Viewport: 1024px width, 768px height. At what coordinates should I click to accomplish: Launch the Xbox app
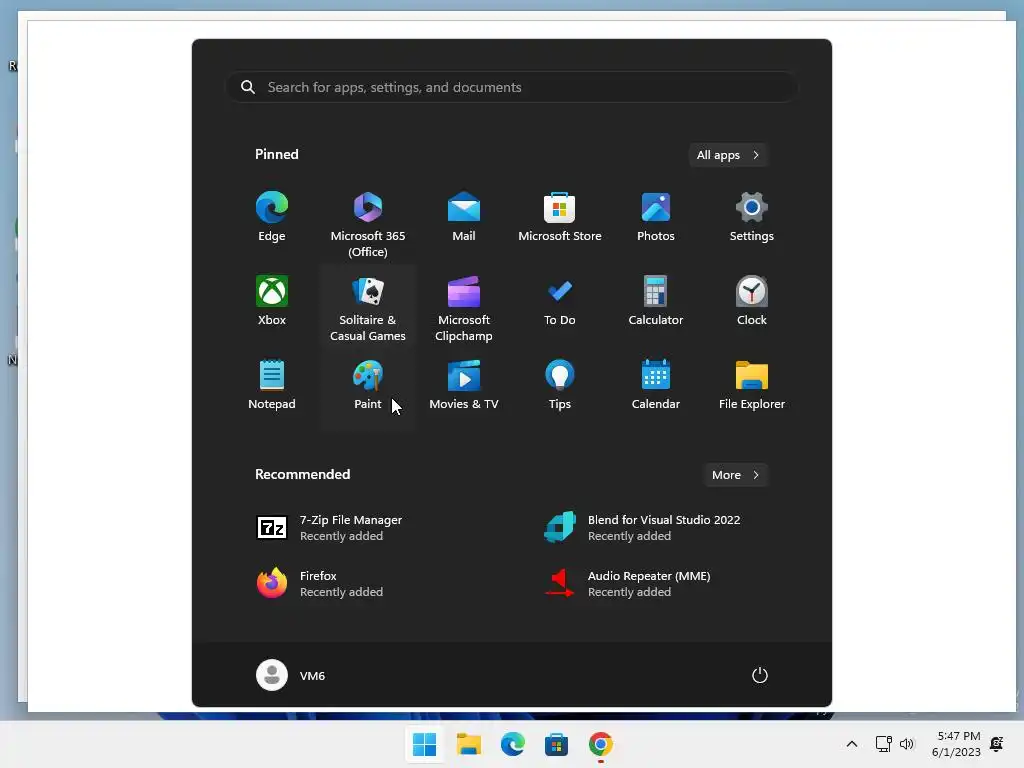tap(272, 302)
